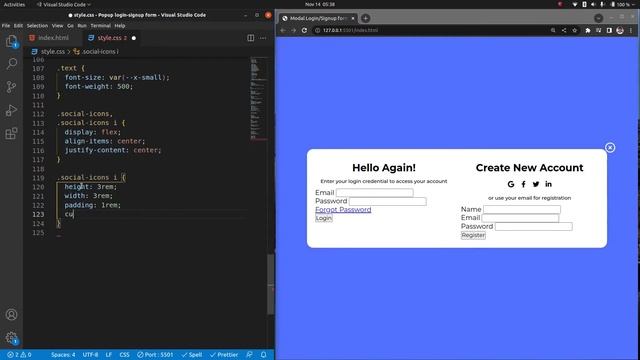Open the Source Control view

(x=11, y=87)
